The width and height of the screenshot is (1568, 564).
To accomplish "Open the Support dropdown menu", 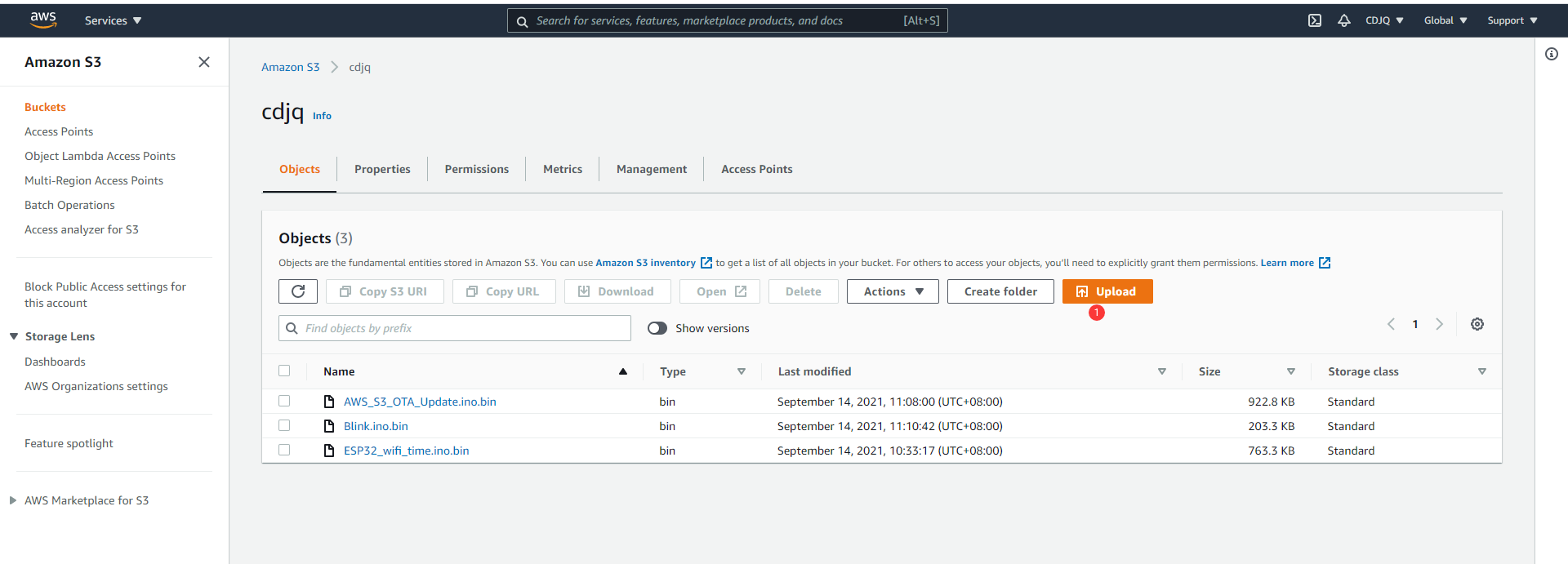I will click(x=1512, y=20).
